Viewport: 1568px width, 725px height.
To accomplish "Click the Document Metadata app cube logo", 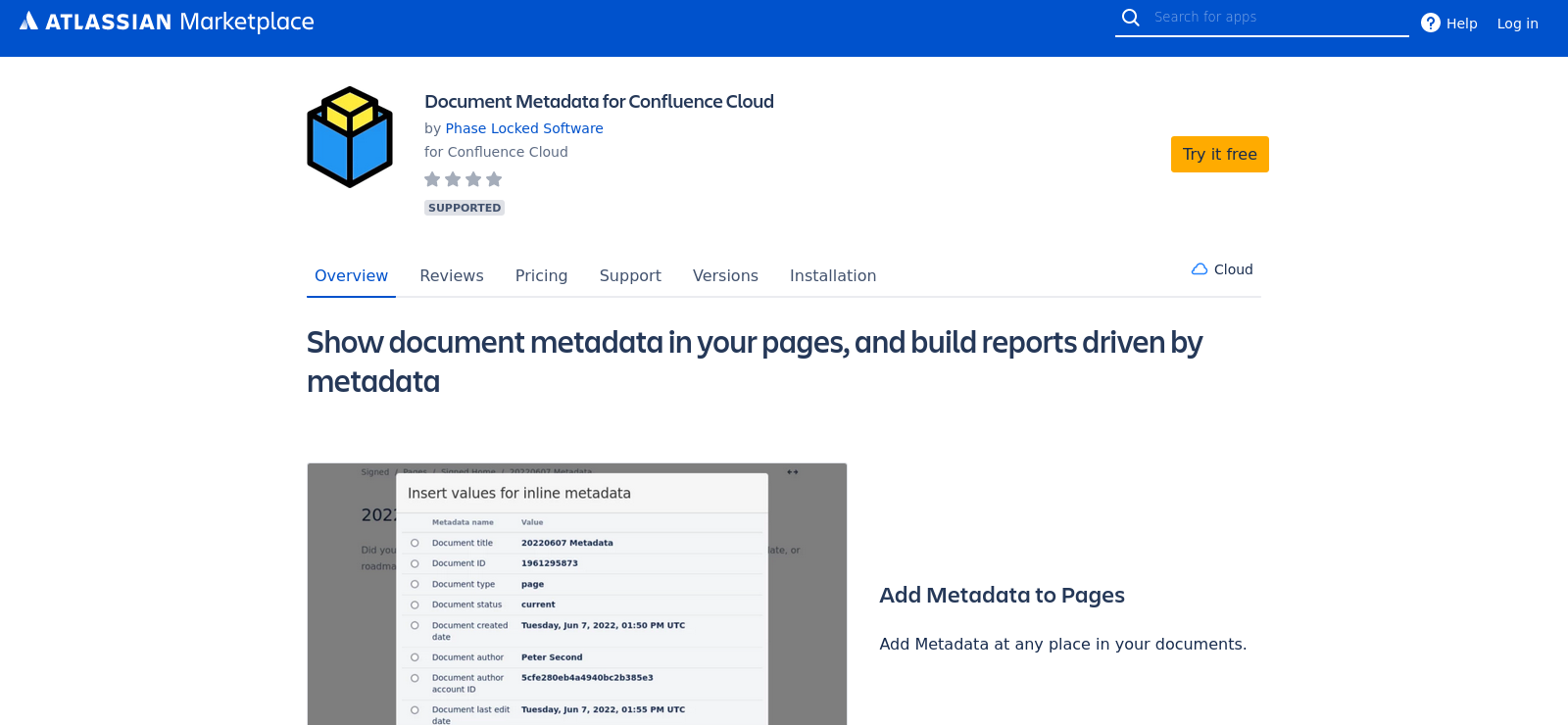I will 350,137.
